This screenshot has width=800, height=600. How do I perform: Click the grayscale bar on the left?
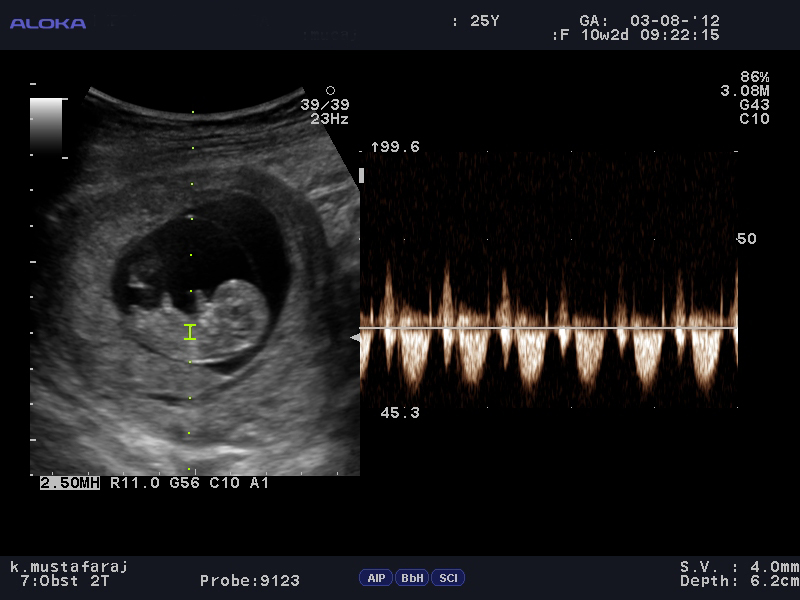point(46,126)
